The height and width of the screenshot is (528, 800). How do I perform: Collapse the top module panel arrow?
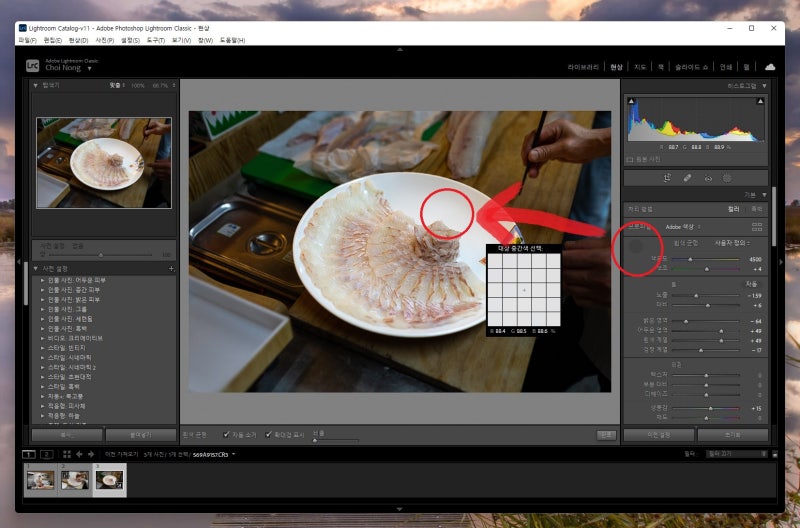399,49
